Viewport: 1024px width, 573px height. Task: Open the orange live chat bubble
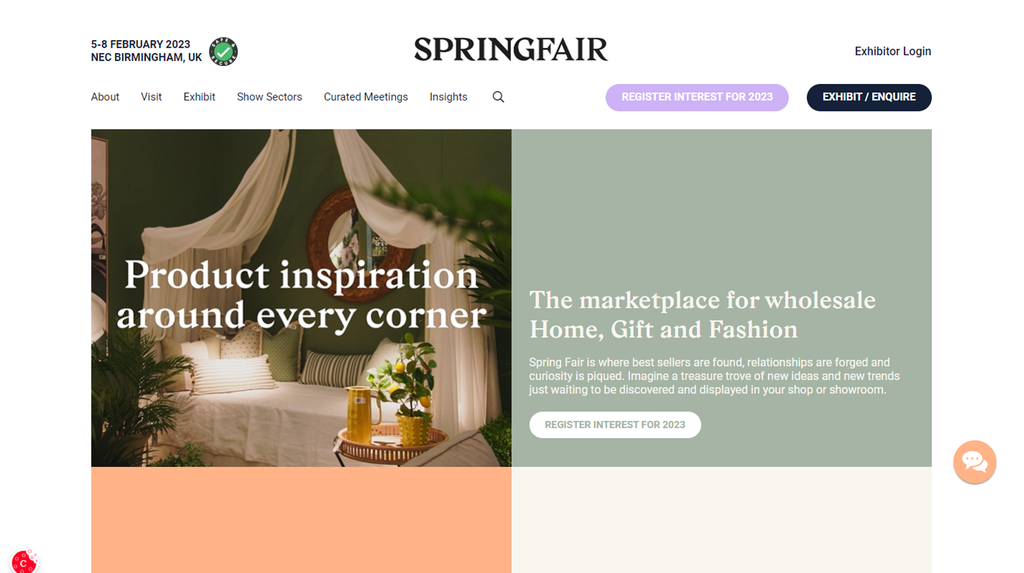974,462
